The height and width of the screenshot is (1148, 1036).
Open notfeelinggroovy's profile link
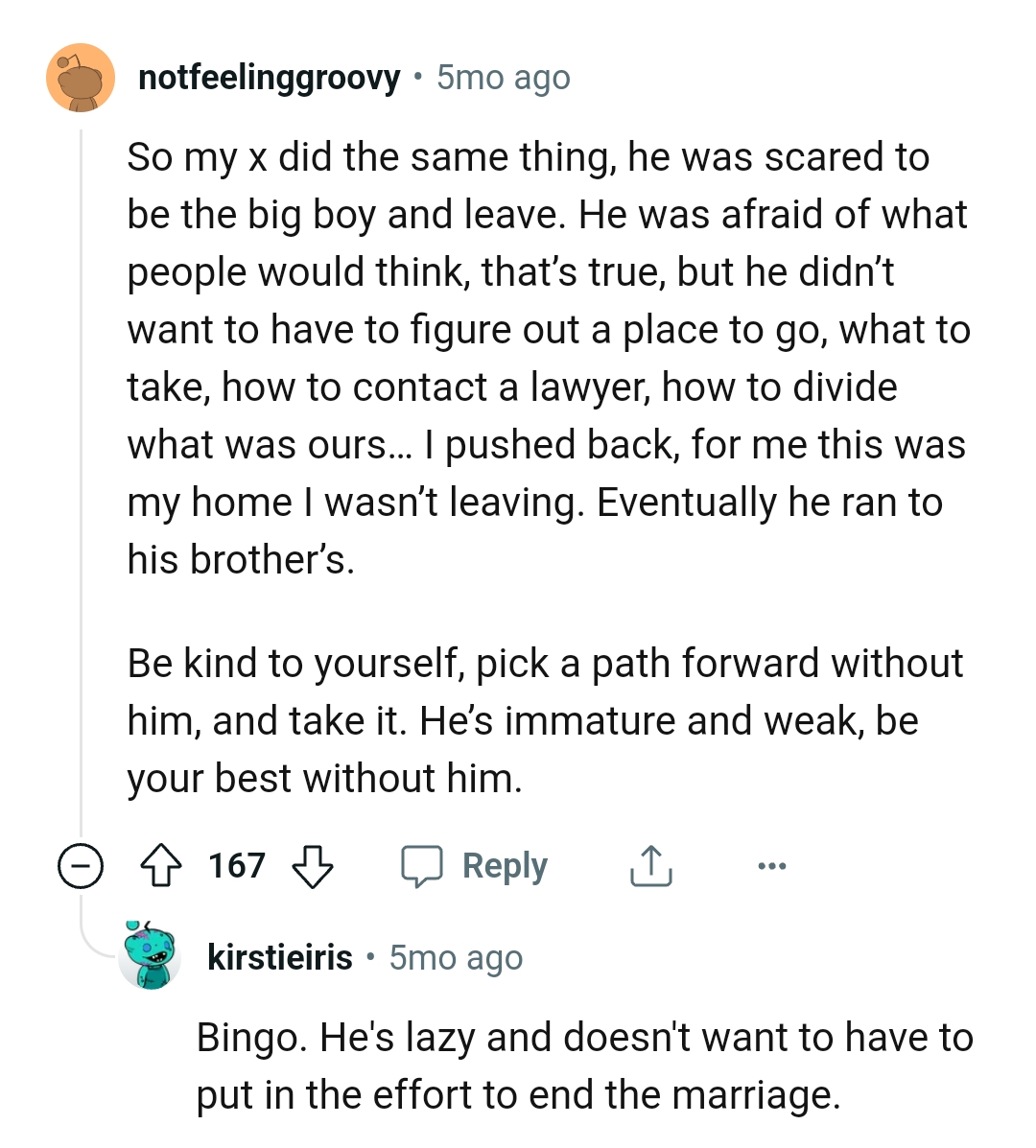click(x=270, y=78)
